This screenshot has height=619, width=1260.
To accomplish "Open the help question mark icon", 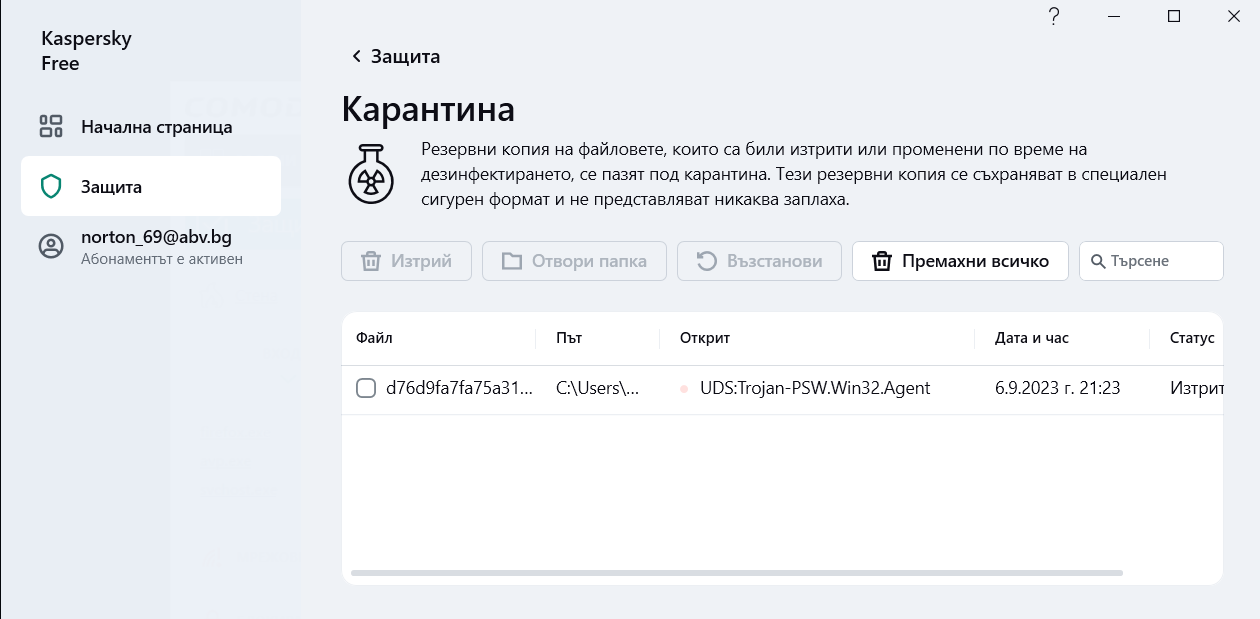I will point(1053,16).
